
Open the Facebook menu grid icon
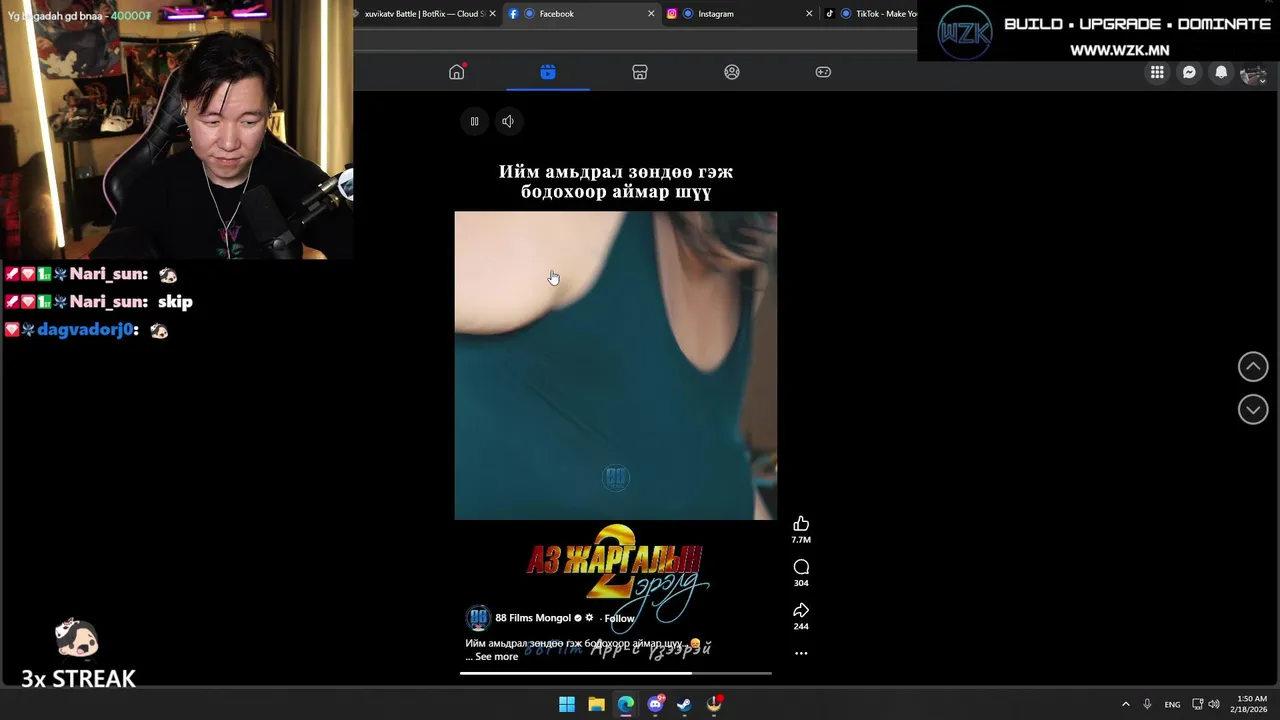(x=1157, y=72)
